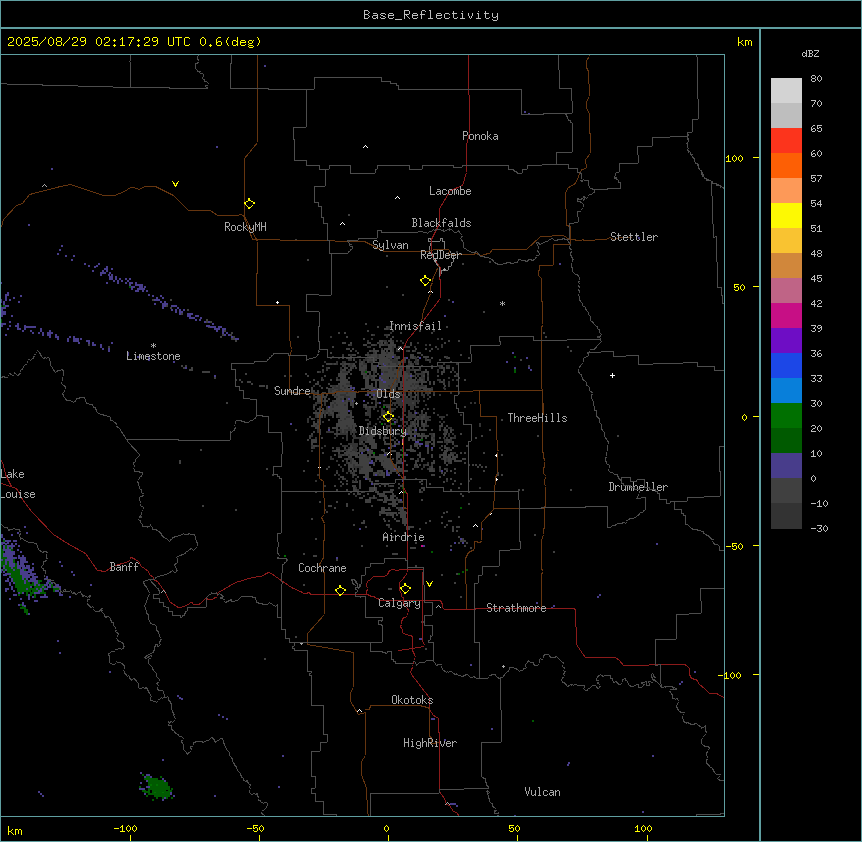The height and width of the screenshot is (842, 862).
Task: Pick the yellow 54-51 dBZ legend swatch
Action: click(786, 215)
